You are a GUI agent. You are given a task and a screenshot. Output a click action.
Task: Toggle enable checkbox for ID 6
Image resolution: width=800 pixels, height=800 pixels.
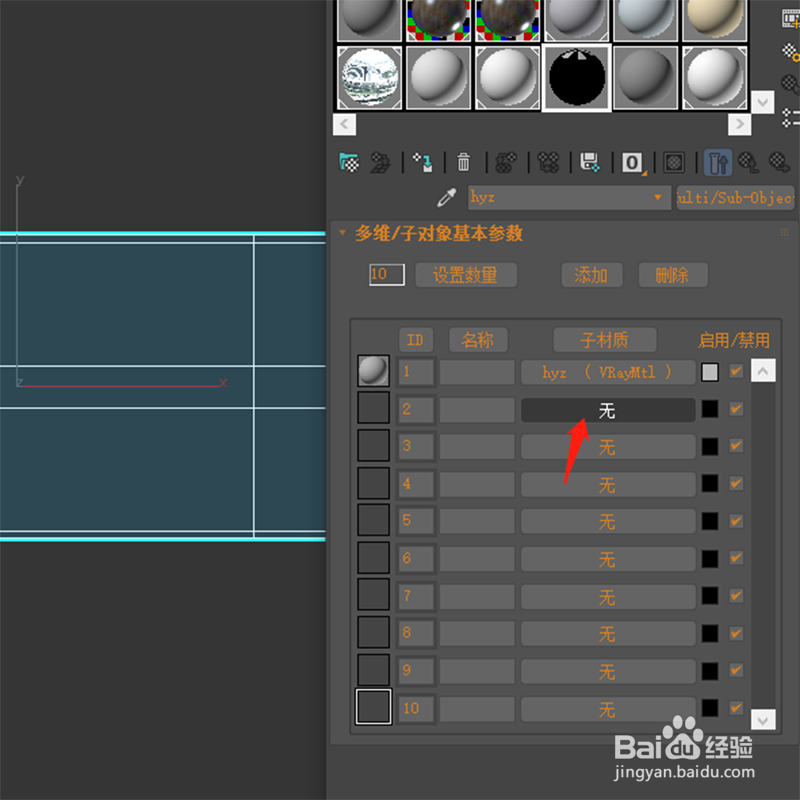(x=736, y=558)
